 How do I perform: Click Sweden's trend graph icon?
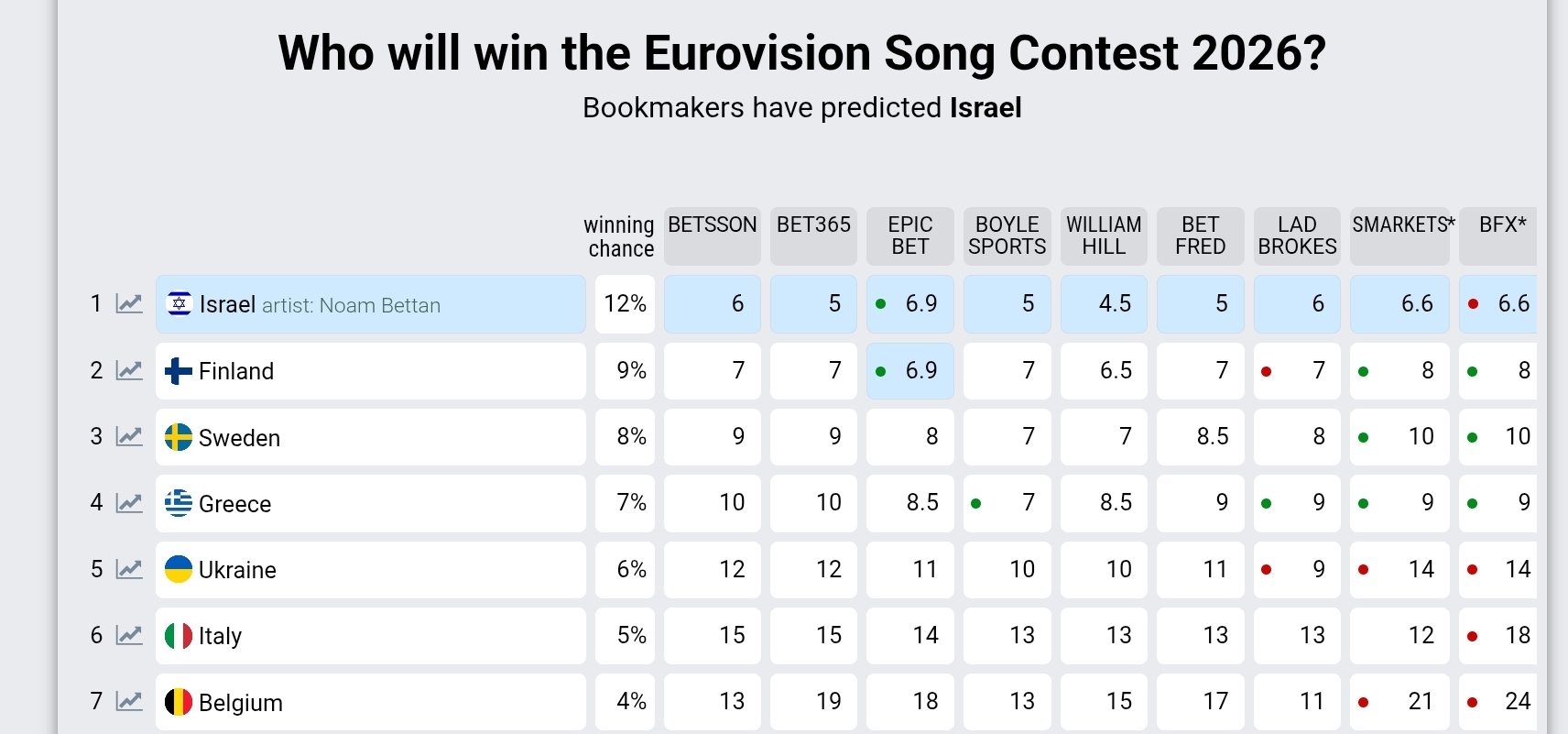(x=129, y=437)
